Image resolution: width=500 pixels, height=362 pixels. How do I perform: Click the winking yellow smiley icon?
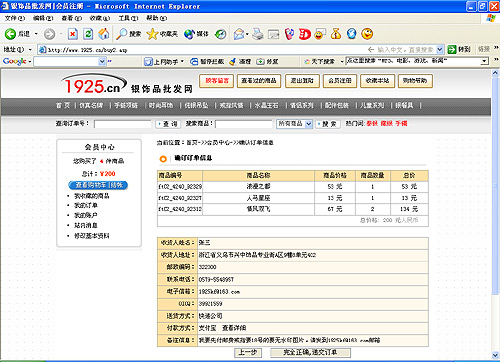(367, 34)
